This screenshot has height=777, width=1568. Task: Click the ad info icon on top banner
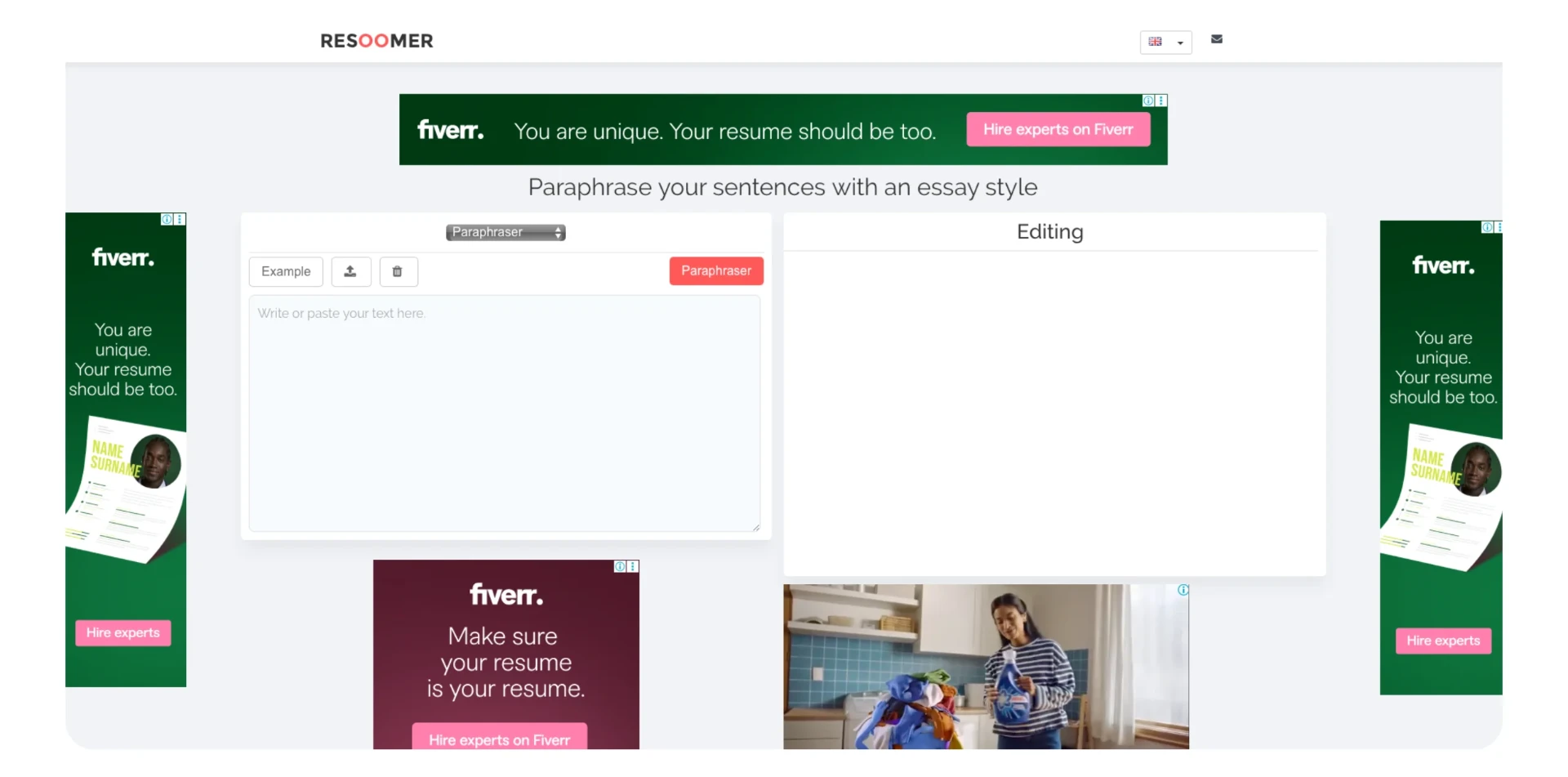pyautogui.click(x=1148, y=100)
